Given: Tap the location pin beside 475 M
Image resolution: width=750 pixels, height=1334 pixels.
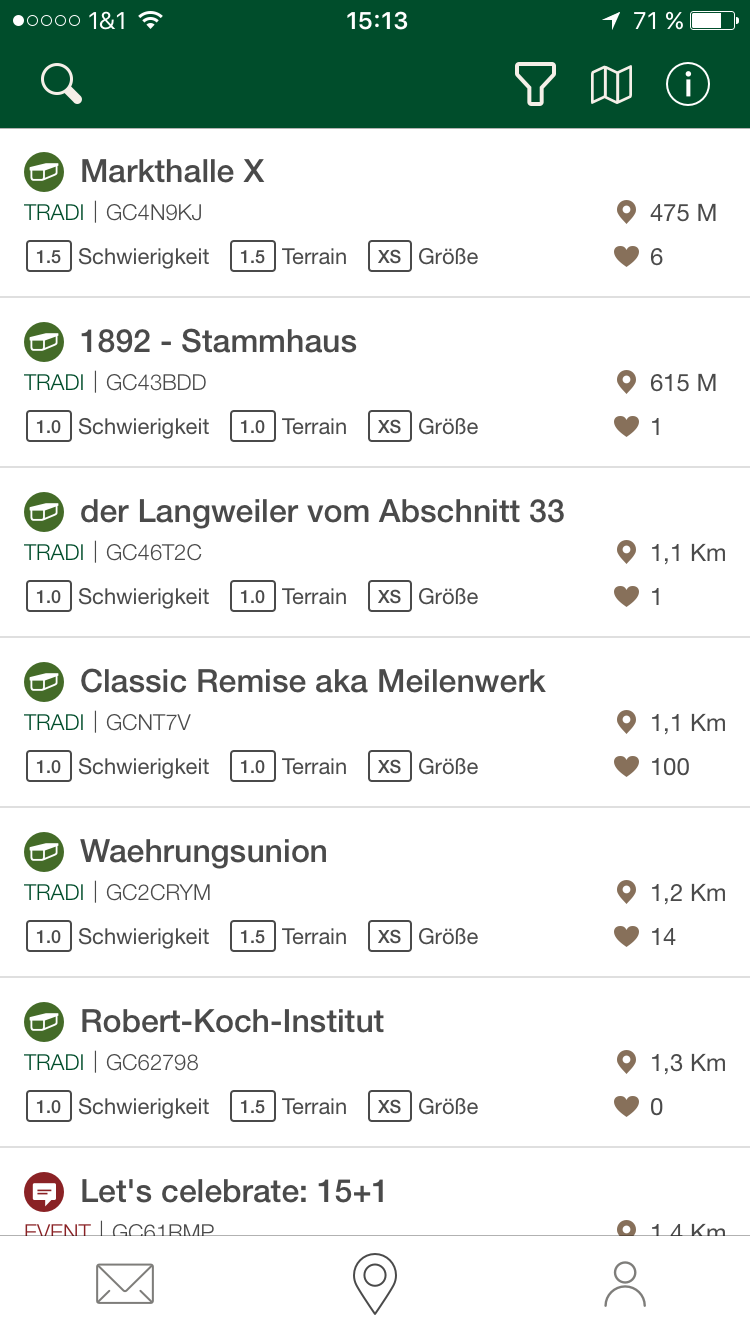Looking at the screenshot, I should coord(627,212).
